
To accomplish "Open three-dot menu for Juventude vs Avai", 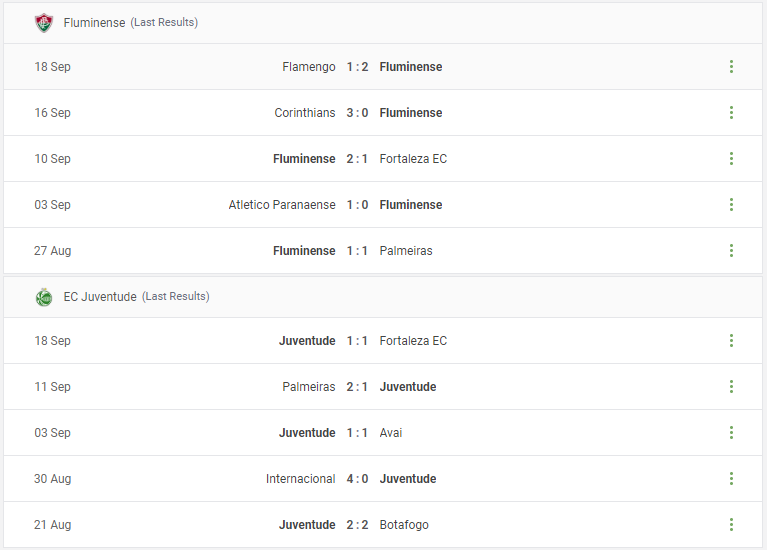I will coord(731,433).
